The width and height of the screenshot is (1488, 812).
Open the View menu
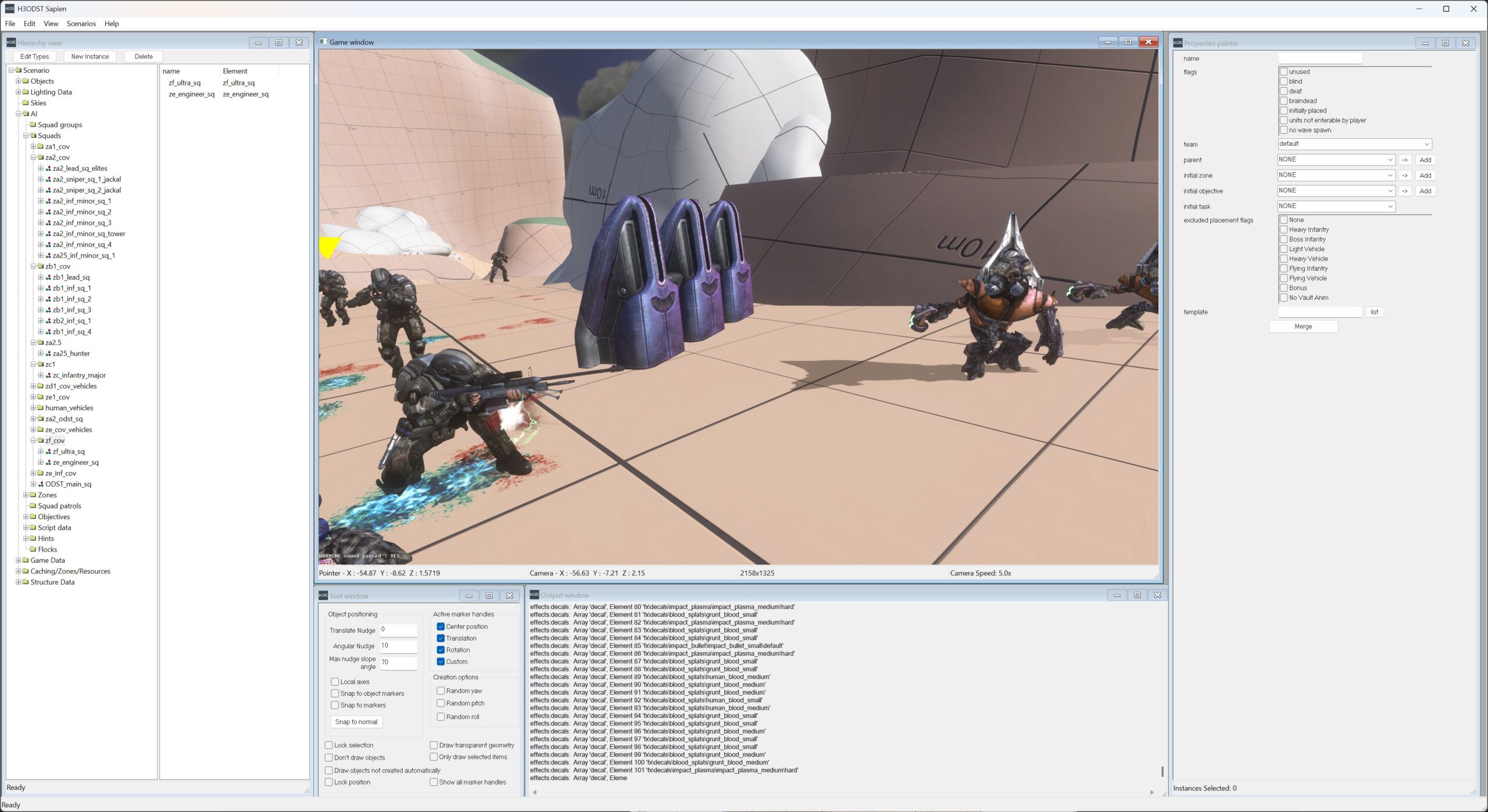point(51,24)
